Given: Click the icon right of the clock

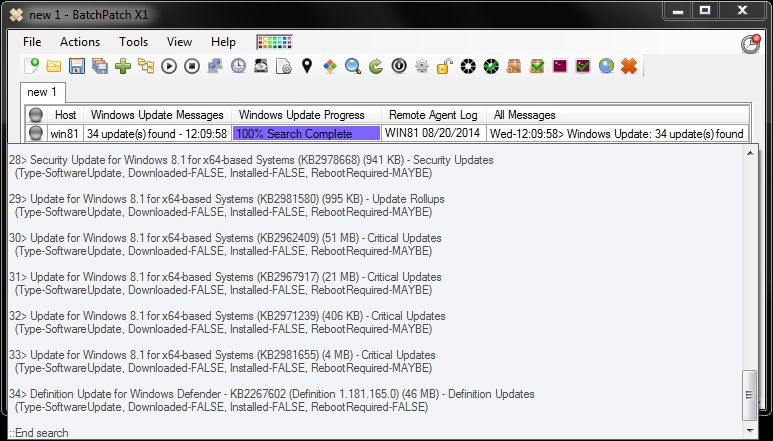Looking at the screenshot, I should tap(261, 66).
